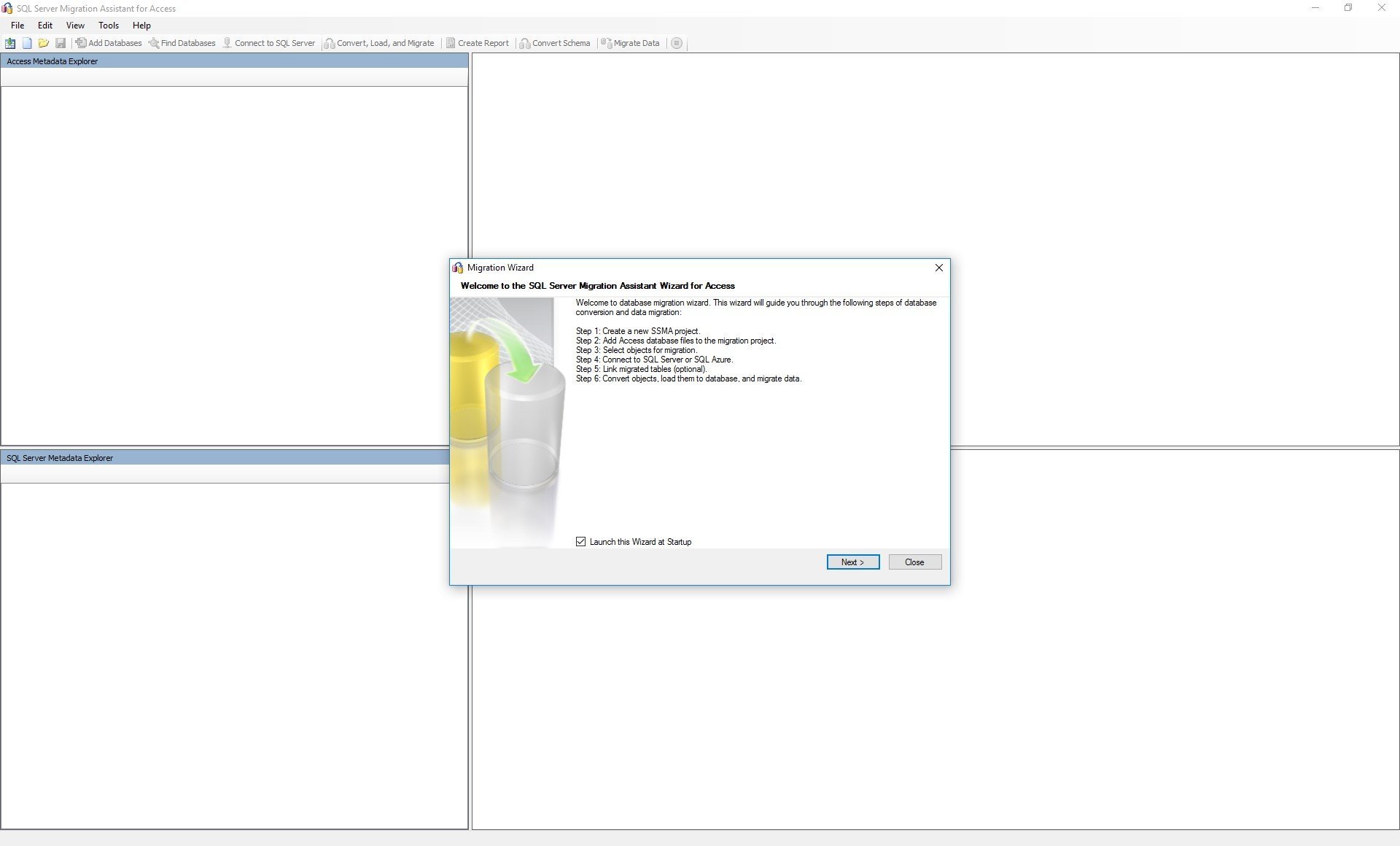Toggle Launch this Wizard at Startup checkbox
This screenshot has width=1400, height=846.
[581, 542]
